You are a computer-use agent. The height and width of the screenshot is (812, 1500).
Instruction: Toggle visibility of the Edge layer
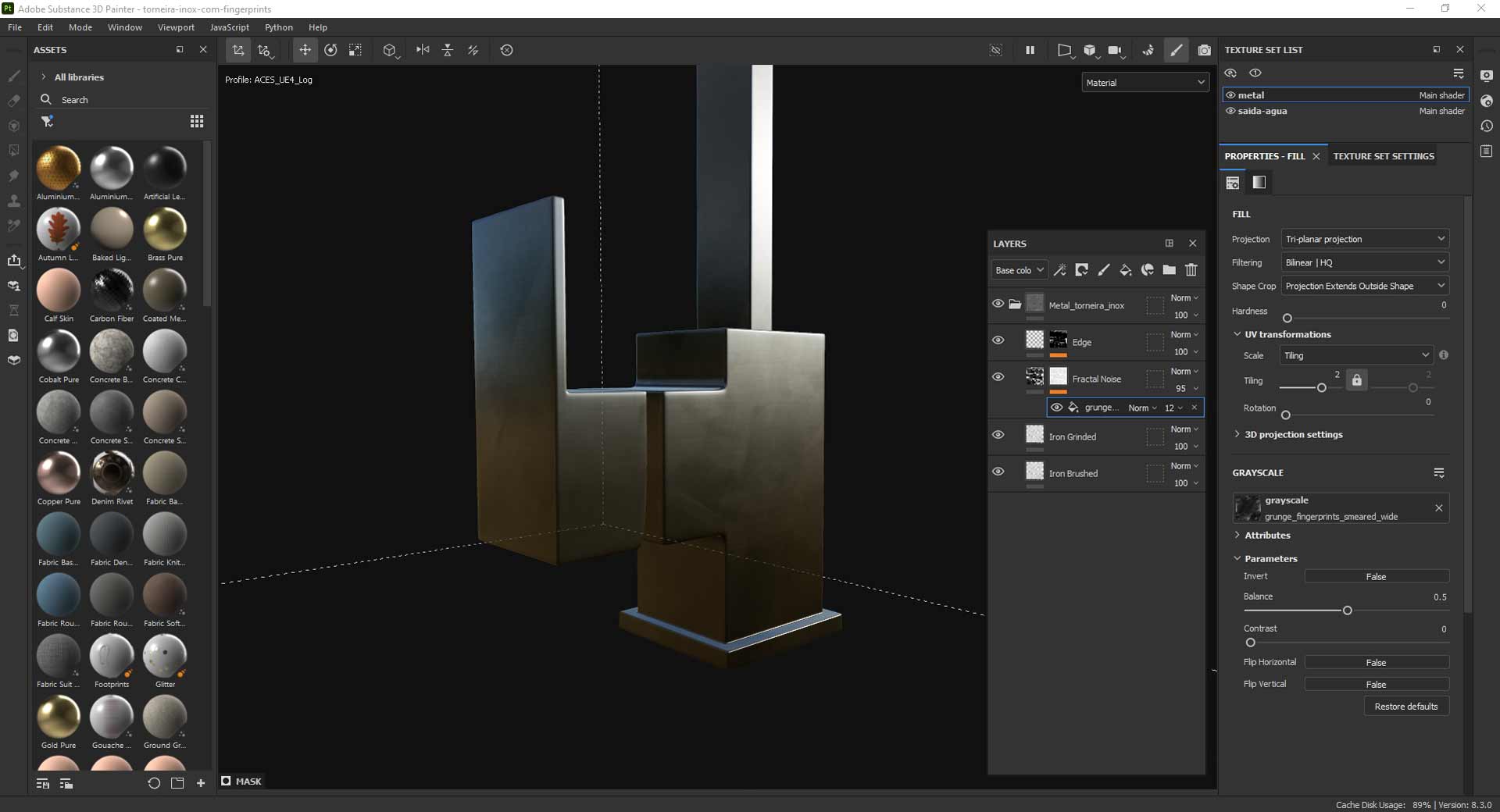pyautogui.click(x=998, y=340)
